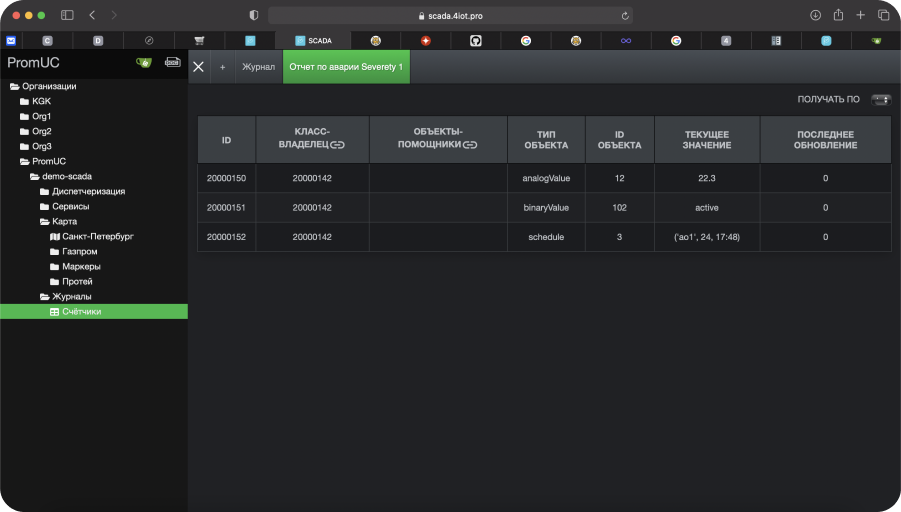Viewport: 901px width, 512px height.
Task: Add a new tab with plus button
Action: click(222, 67)
